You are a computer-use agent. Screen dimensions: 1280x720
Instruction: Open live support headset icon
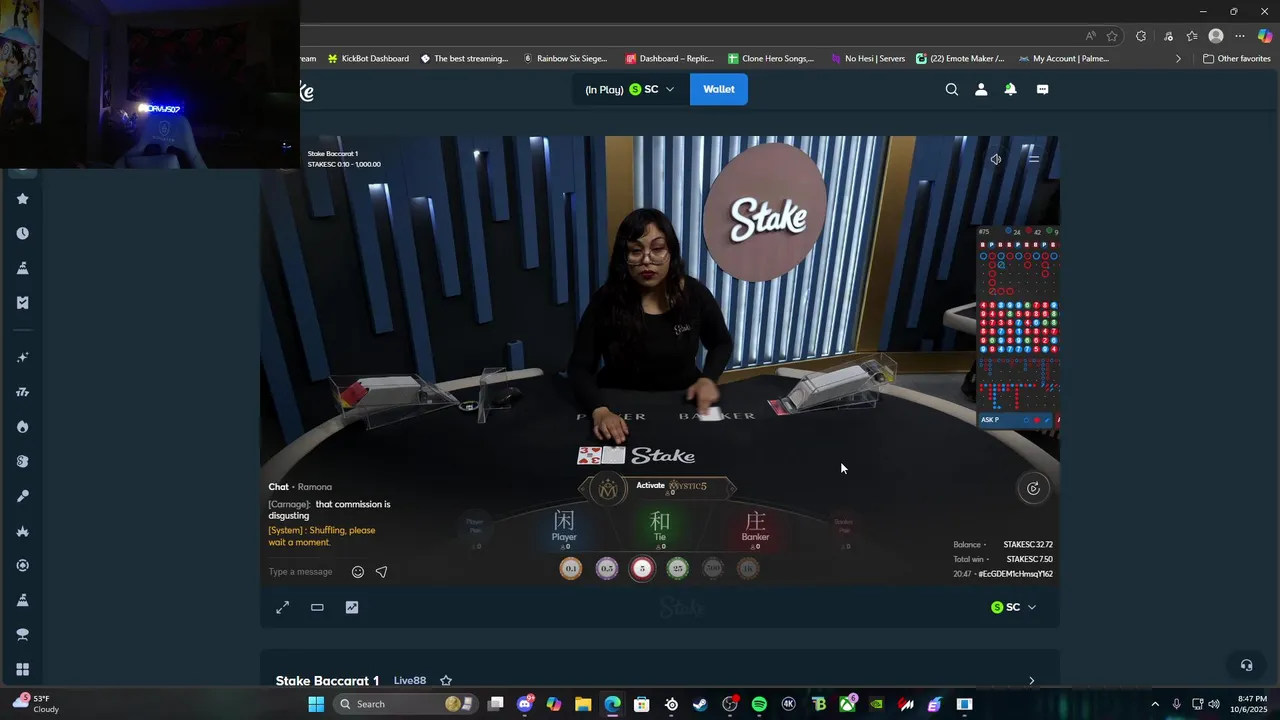tap(1246, 665)
